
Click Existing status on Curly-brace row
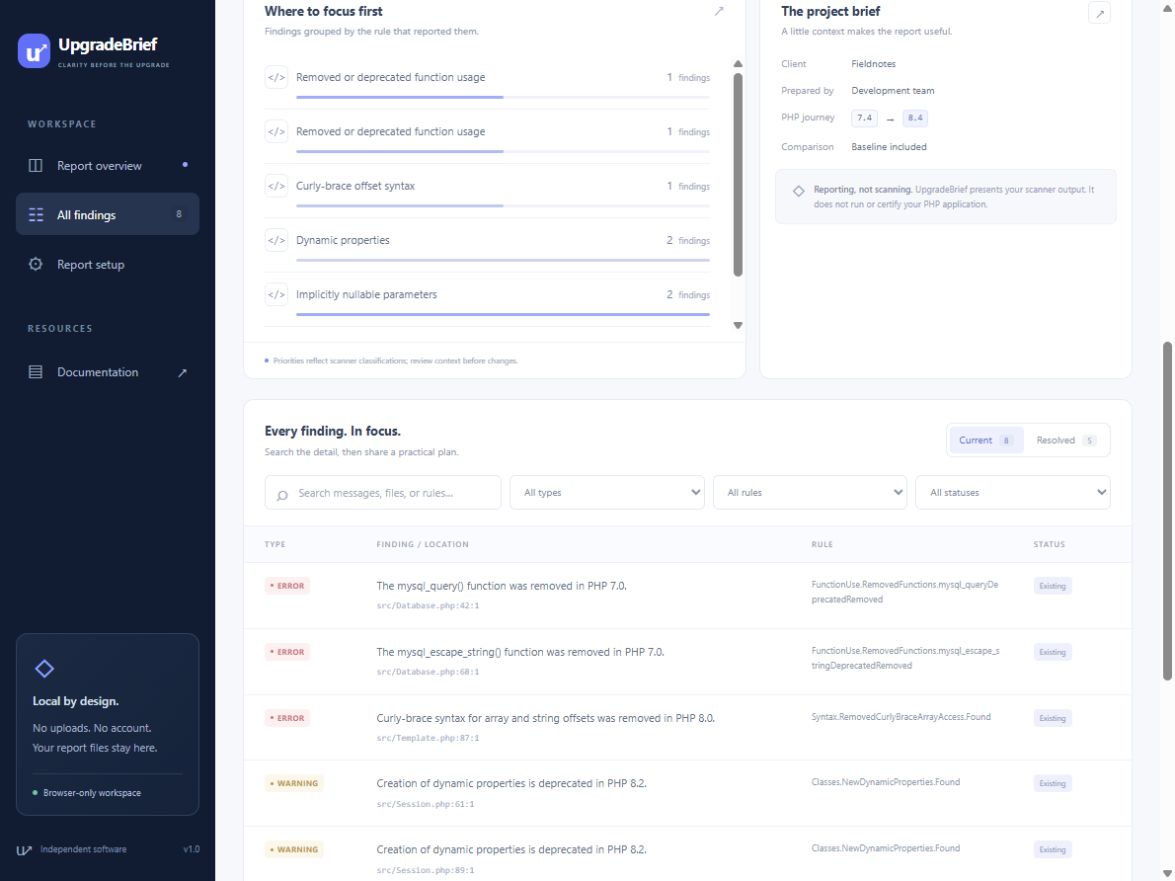pyautogui.click(x=1052, y=718)
